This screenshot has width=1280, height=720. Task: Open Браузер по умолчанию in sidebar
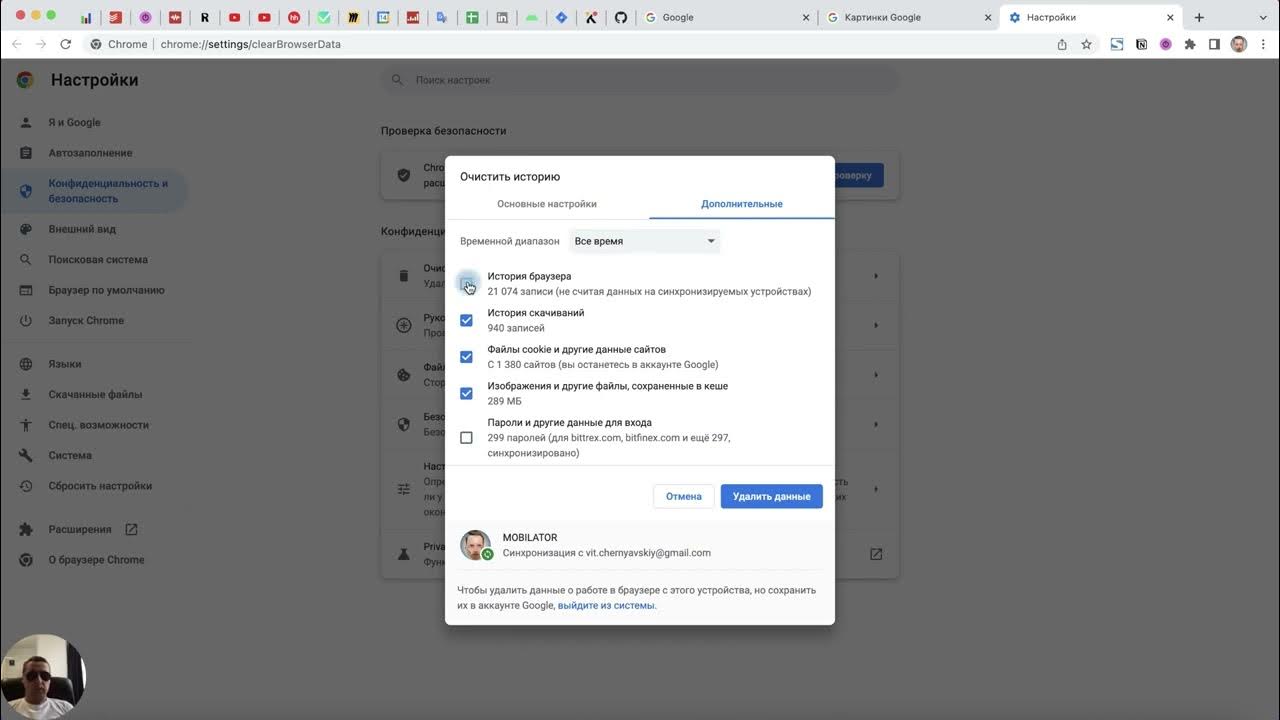point(106,290)
